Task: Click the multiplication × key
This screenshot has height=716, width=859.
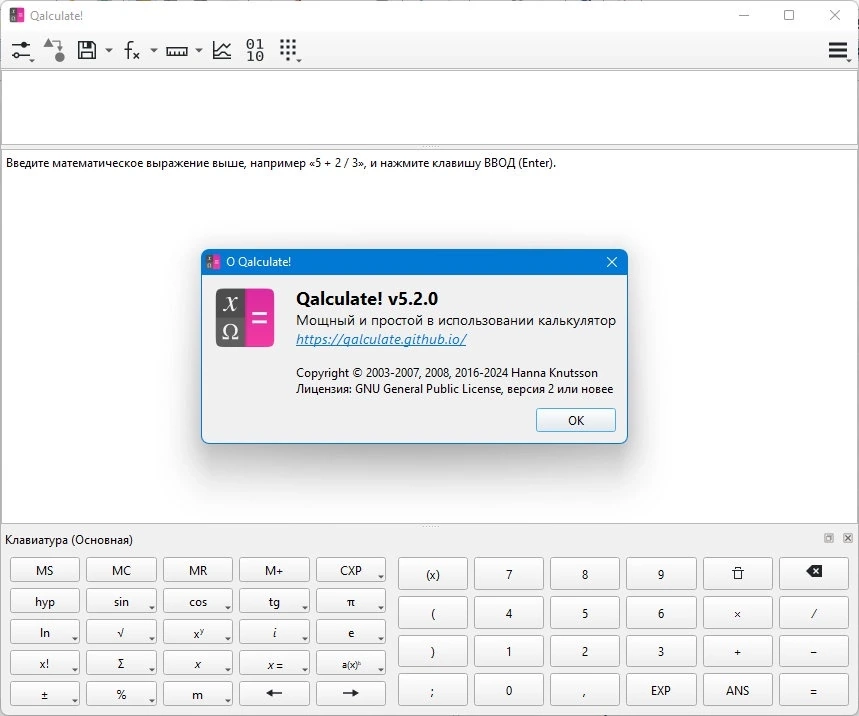Action: (738, 613)
